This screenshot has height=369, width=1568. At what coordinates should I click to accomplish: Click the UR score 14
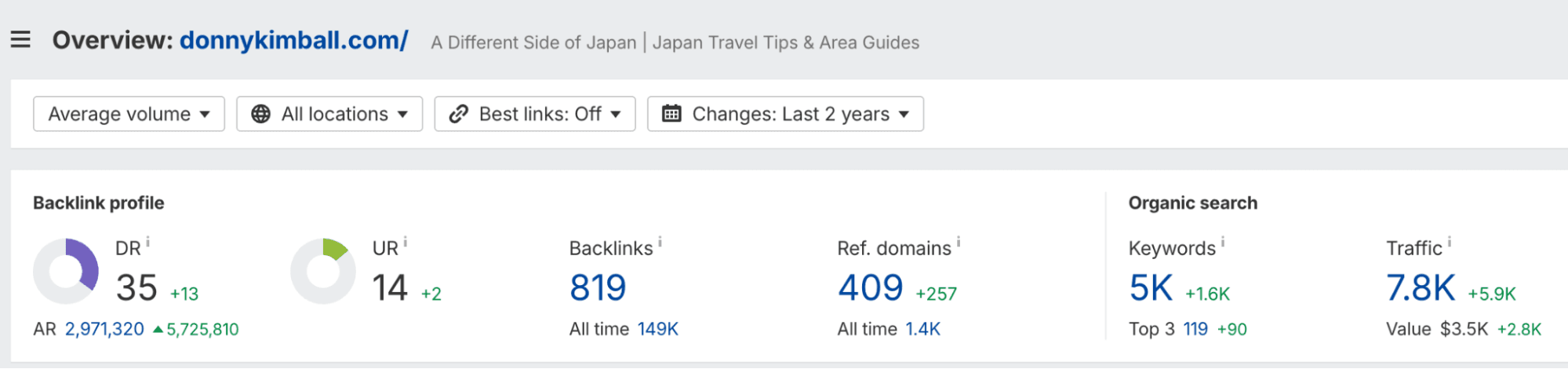click(390, 288)
